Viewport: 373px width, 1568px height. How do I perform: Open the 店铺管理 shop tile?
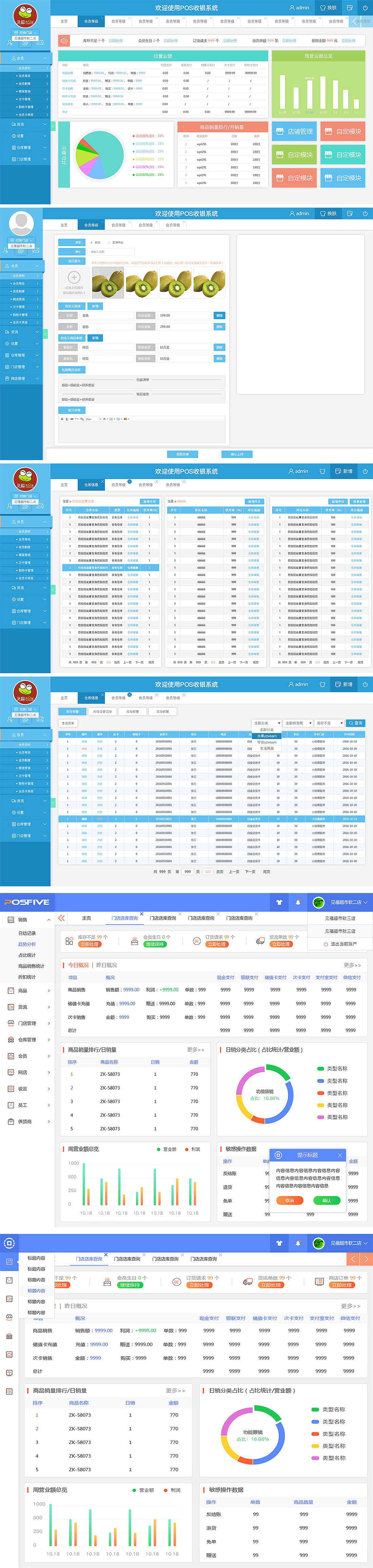(294, 131)
